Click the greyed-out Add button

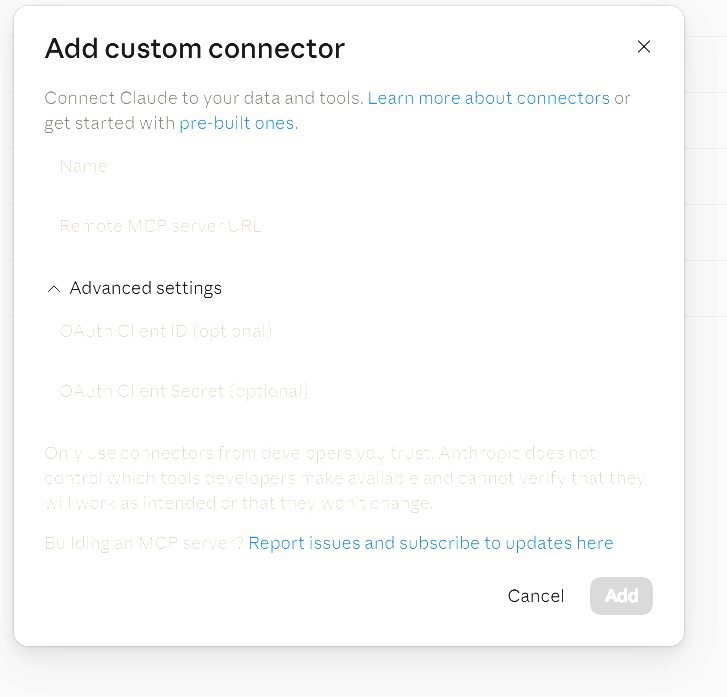[621, 596]
